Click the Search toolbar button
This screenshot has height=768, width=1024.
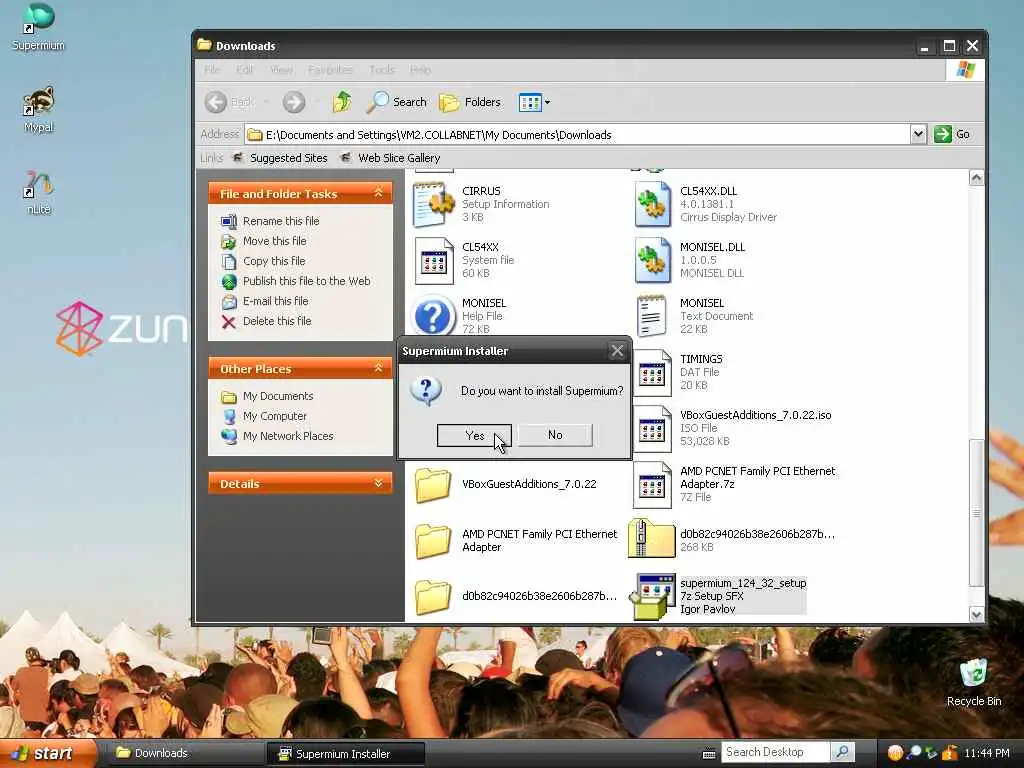(x=397, y=102)
